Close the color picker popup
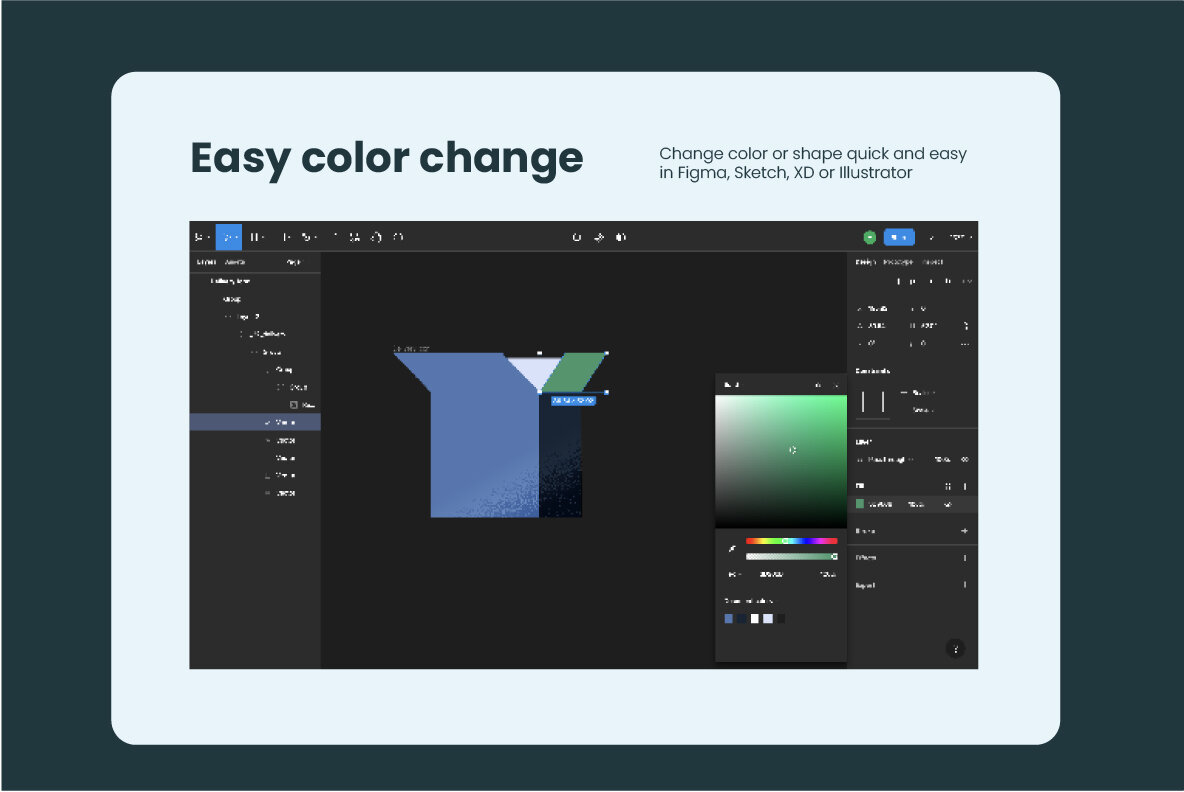Image resolution: width=1184 pixels, height=792 pixels. point(836,385)
